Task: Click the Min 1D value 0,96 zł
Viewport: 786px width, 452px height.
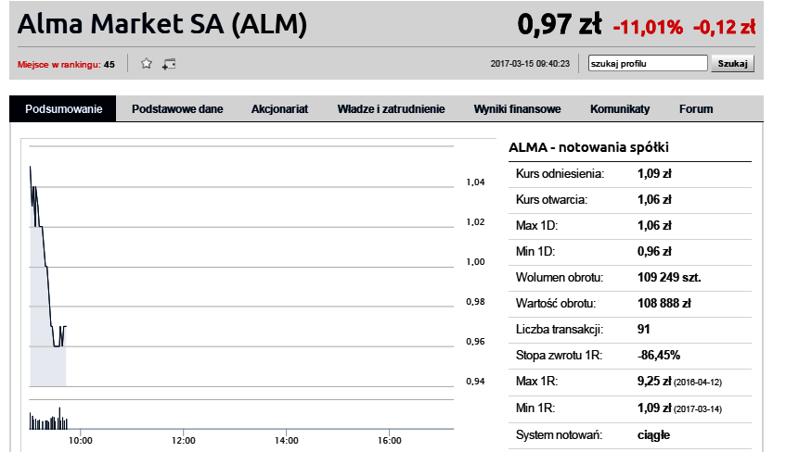Action: click(x=654, y=252)
